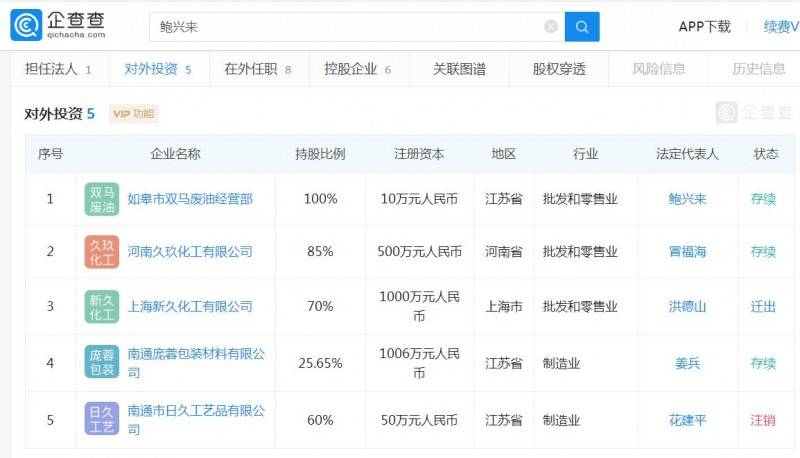The image size is (800, 458).
Task: Open 如皋市双马废油经营部 company link
Action: (x=190, y=199)
